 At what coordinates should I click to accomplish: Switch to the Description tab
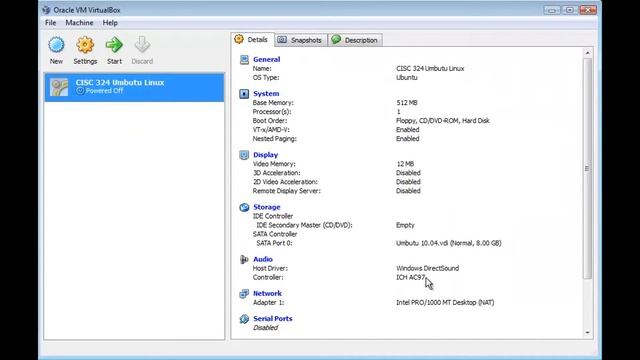click(x=355, y=40)
